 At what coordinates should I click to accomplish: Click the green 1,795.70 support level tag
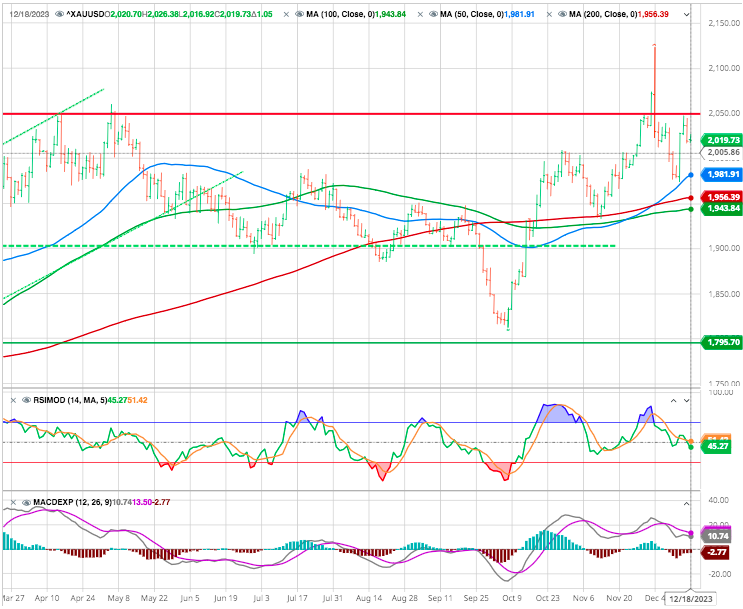[720, 342]
